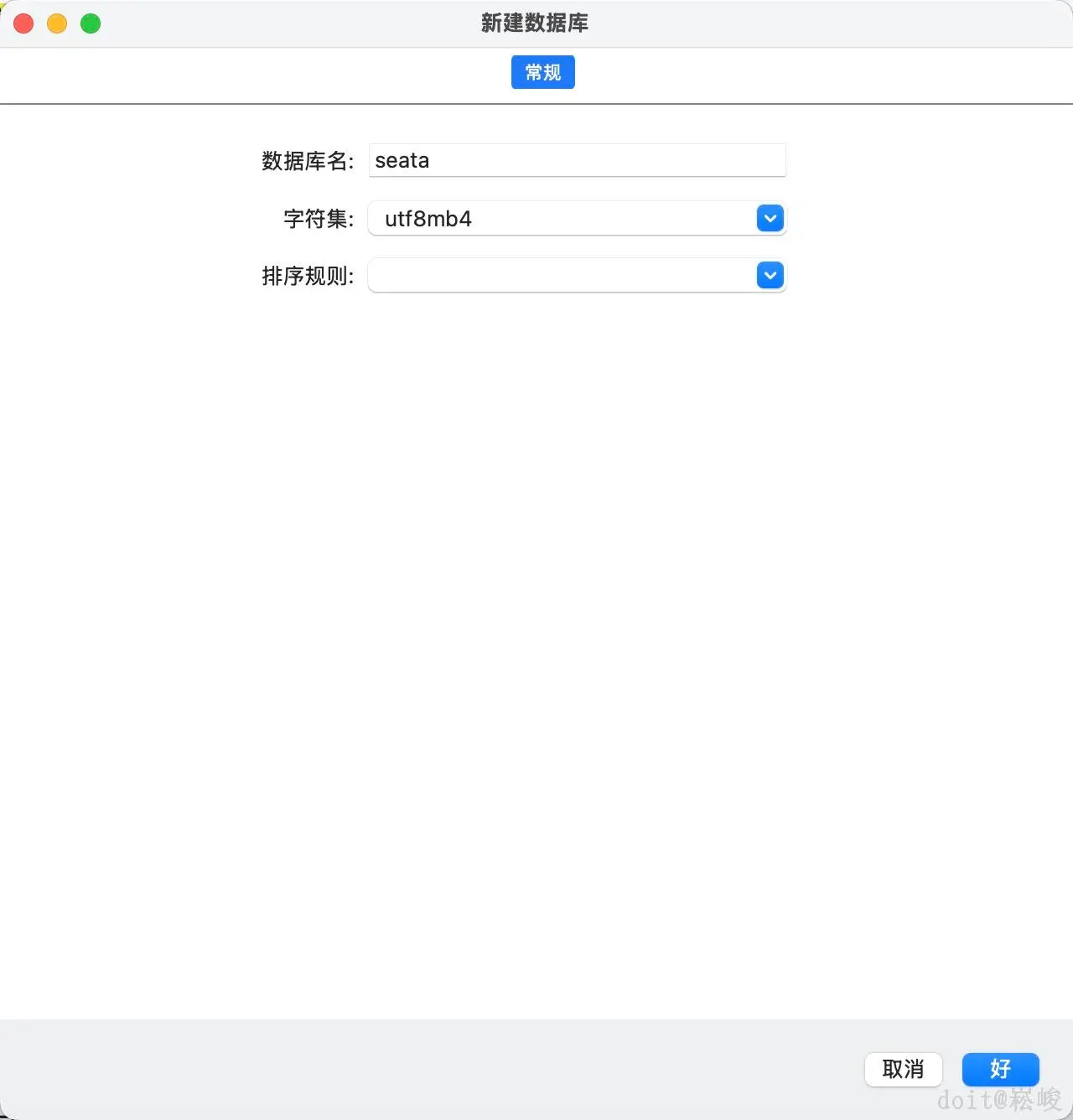Select the empty 排序规则 field

click(562, 275)
